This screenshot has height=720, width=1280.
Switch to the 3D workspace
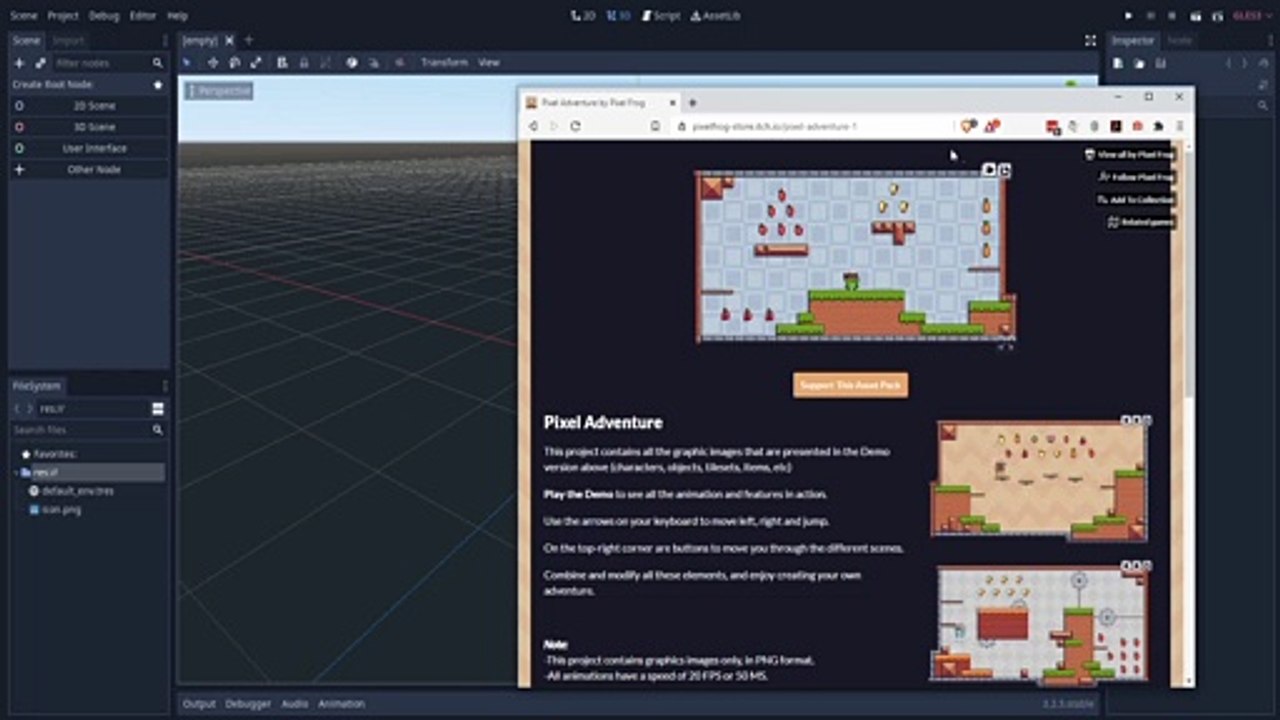619,16
